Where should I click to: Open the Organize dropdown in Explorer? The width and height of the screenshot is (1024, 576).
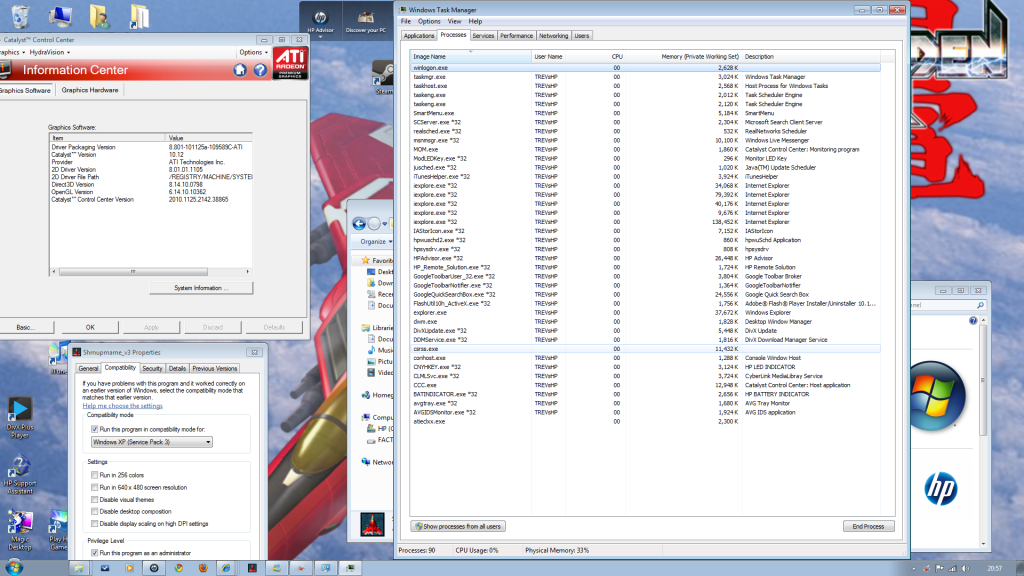(x=377, y=242)
